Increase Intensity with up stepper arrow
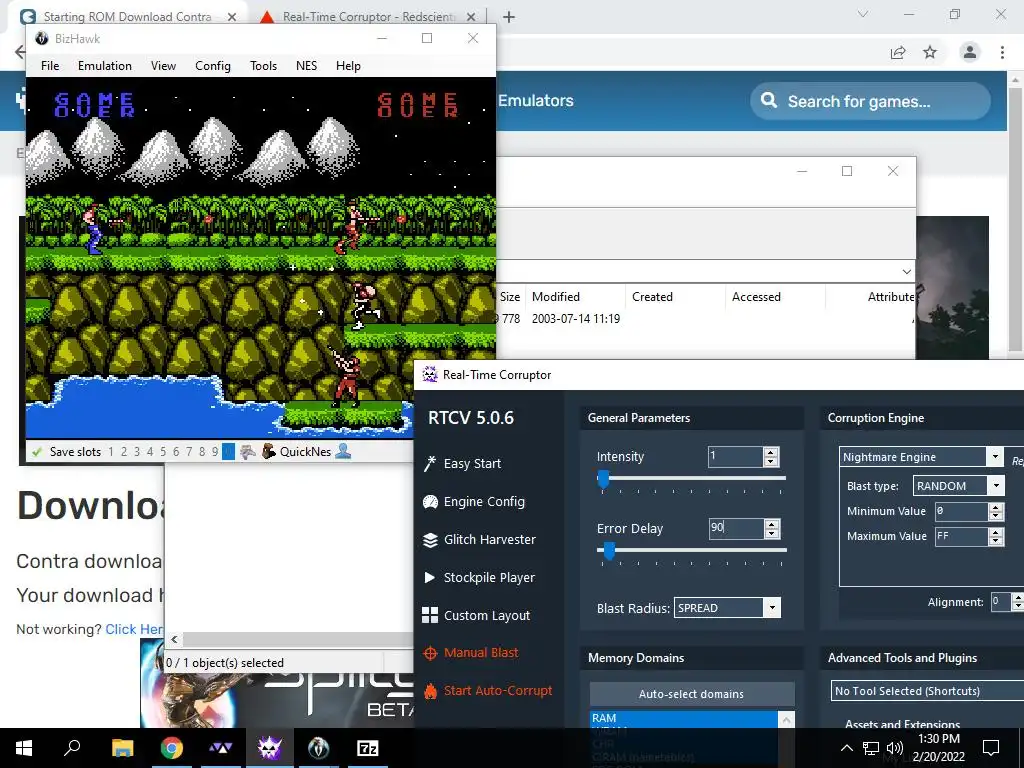The height and width of the screenshot is (768, 1024). pyautogui.click(x=771, y=452)
